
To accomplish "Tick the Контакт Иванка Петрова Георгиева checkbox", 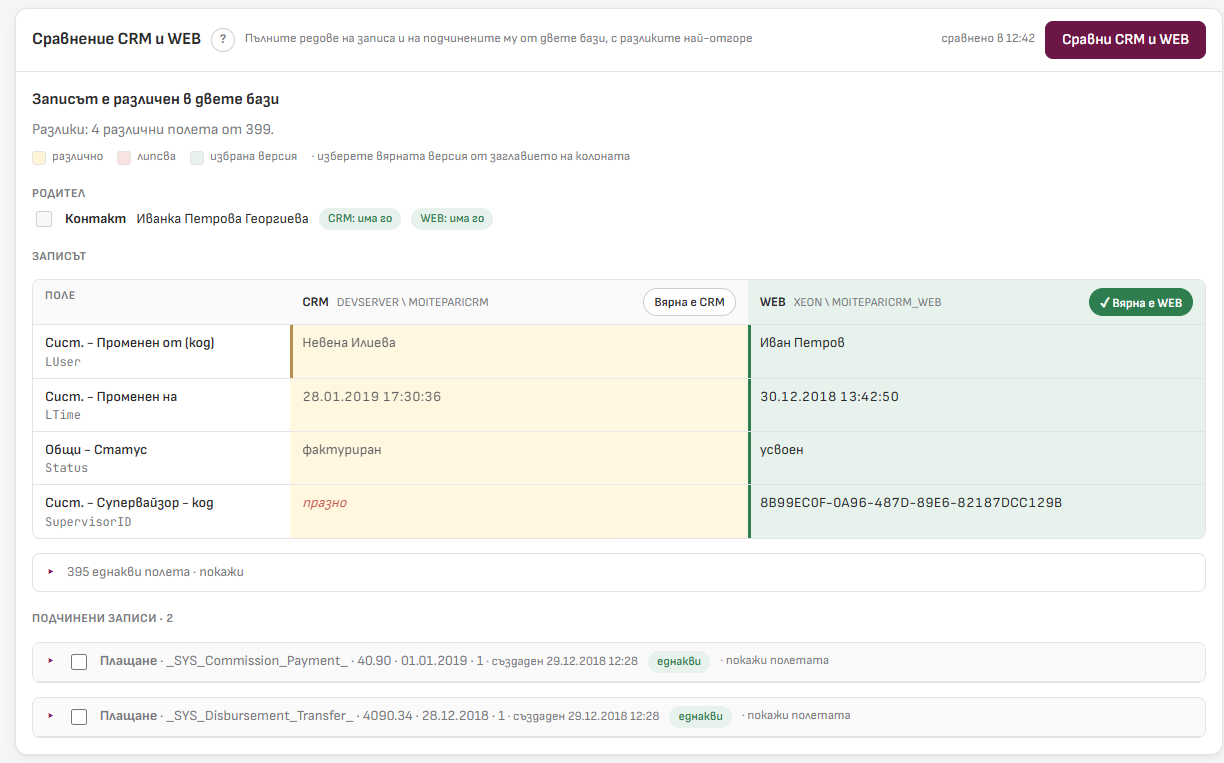I will pos(44,219).
